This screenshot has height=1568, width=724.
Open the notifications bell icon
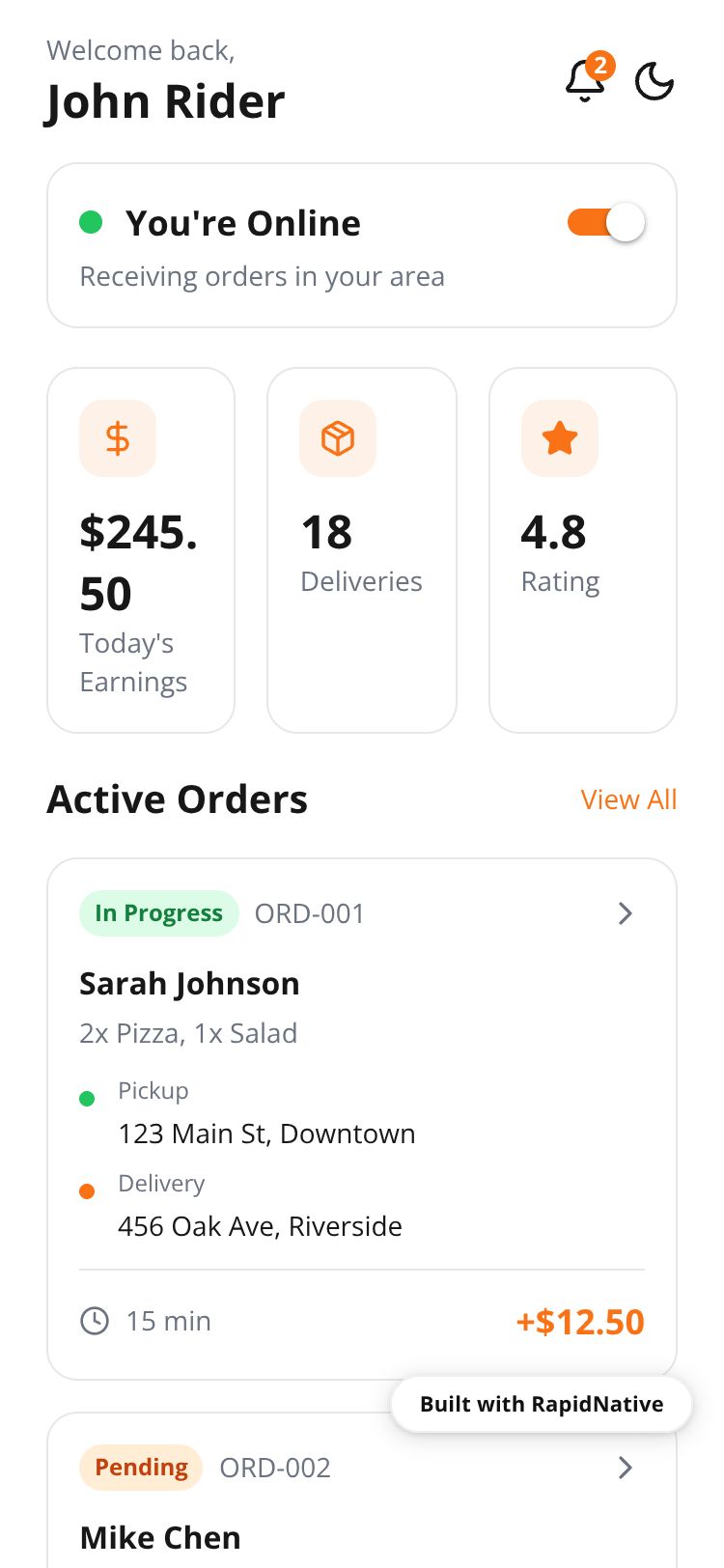coord(585,81)
